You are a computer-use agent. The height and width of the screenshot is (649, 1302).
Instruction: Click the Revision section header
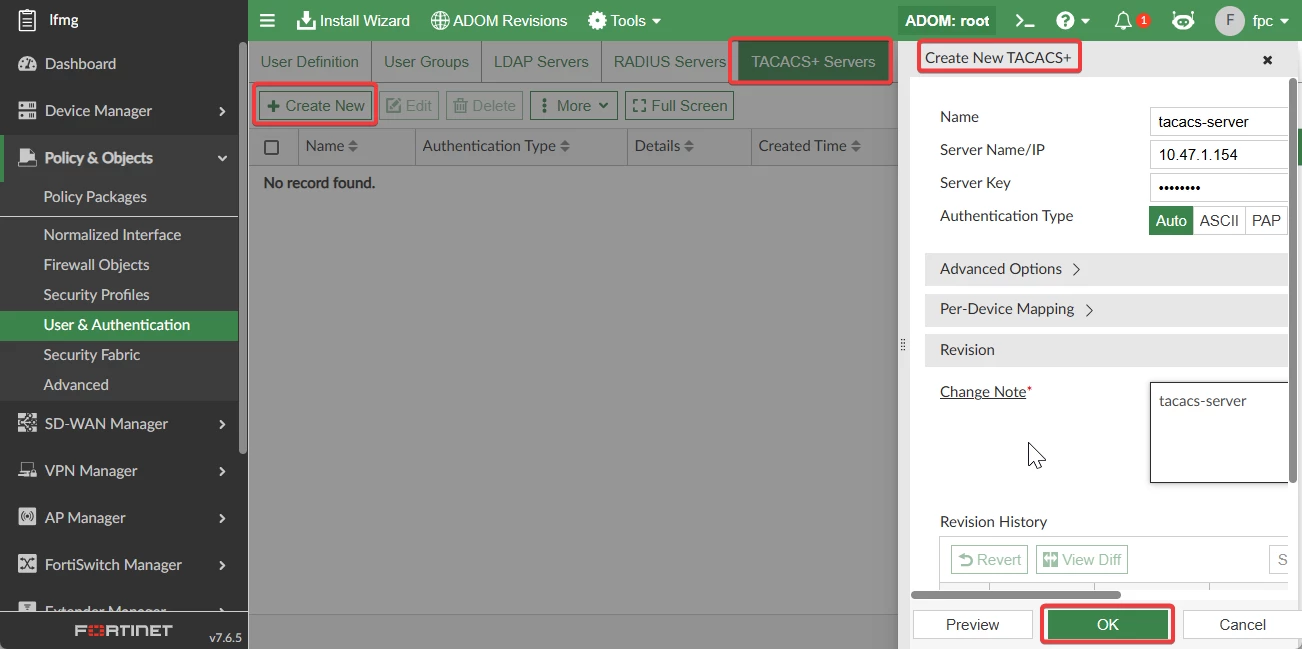pos(1106,350)
